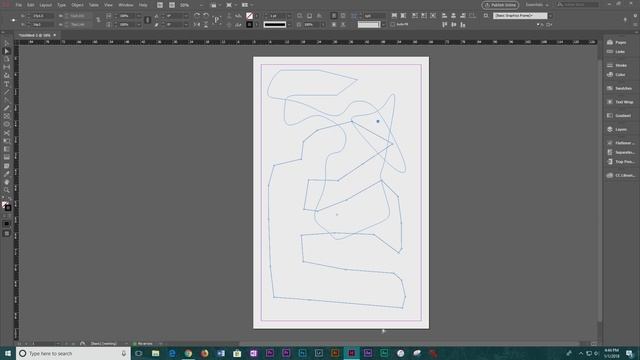Select the Zoom tool
The height and width of the screenshot is (360, 640).
tap(7, 190)
